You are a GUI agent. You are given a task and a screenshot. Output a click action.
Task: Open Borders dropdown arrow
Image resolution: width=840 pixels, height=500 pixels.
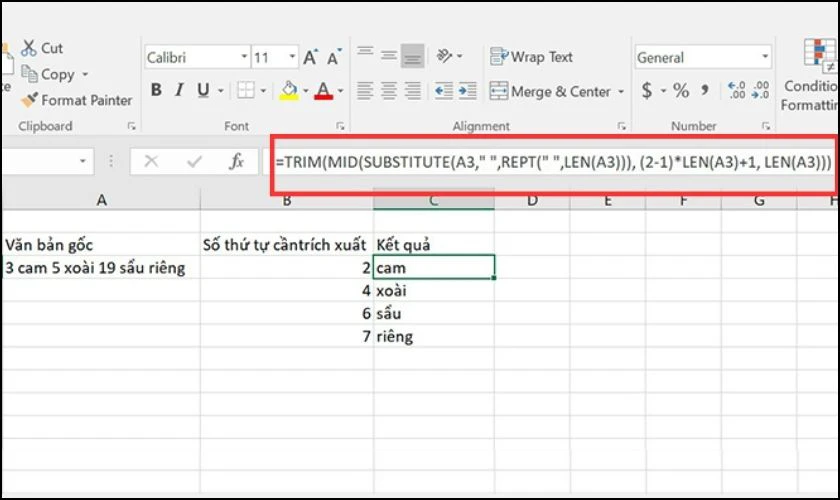pyautogui.click(x=263, y=91)
